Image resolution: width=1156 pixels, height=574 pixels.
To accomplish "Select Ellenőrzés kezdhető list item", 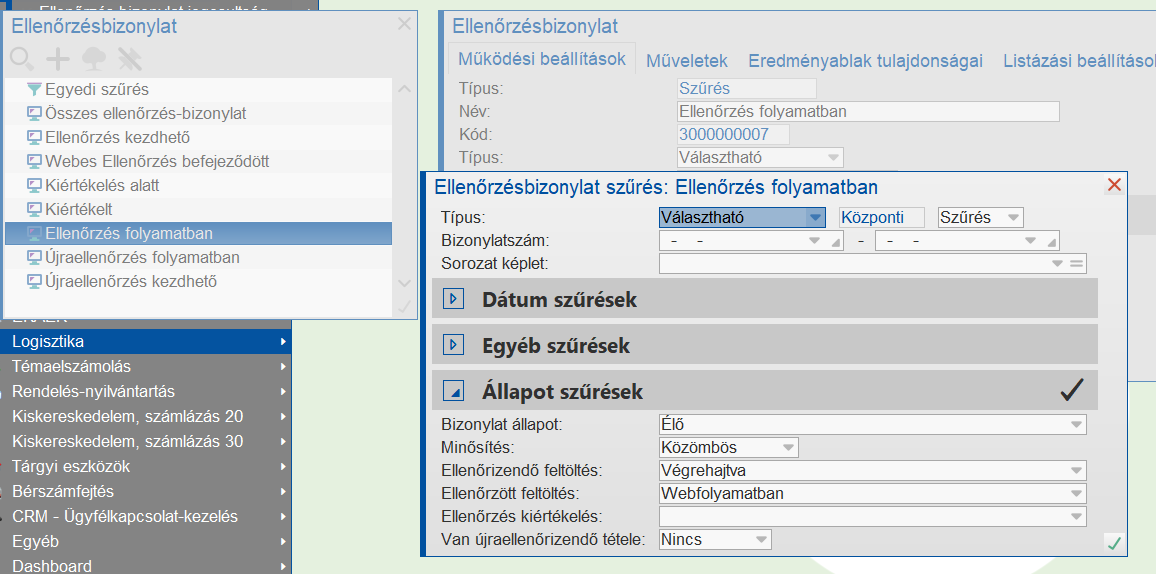I will [198, 138].
